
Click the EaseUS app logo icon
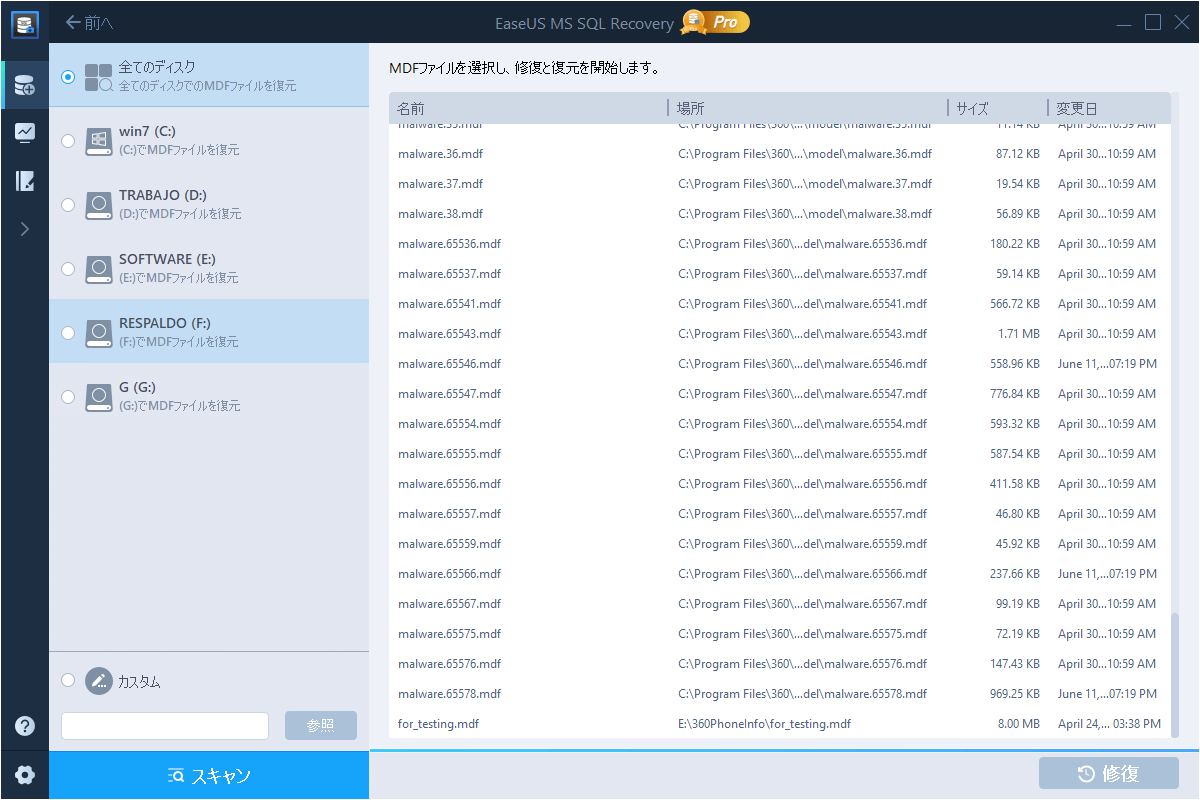[x=24, y=23]
